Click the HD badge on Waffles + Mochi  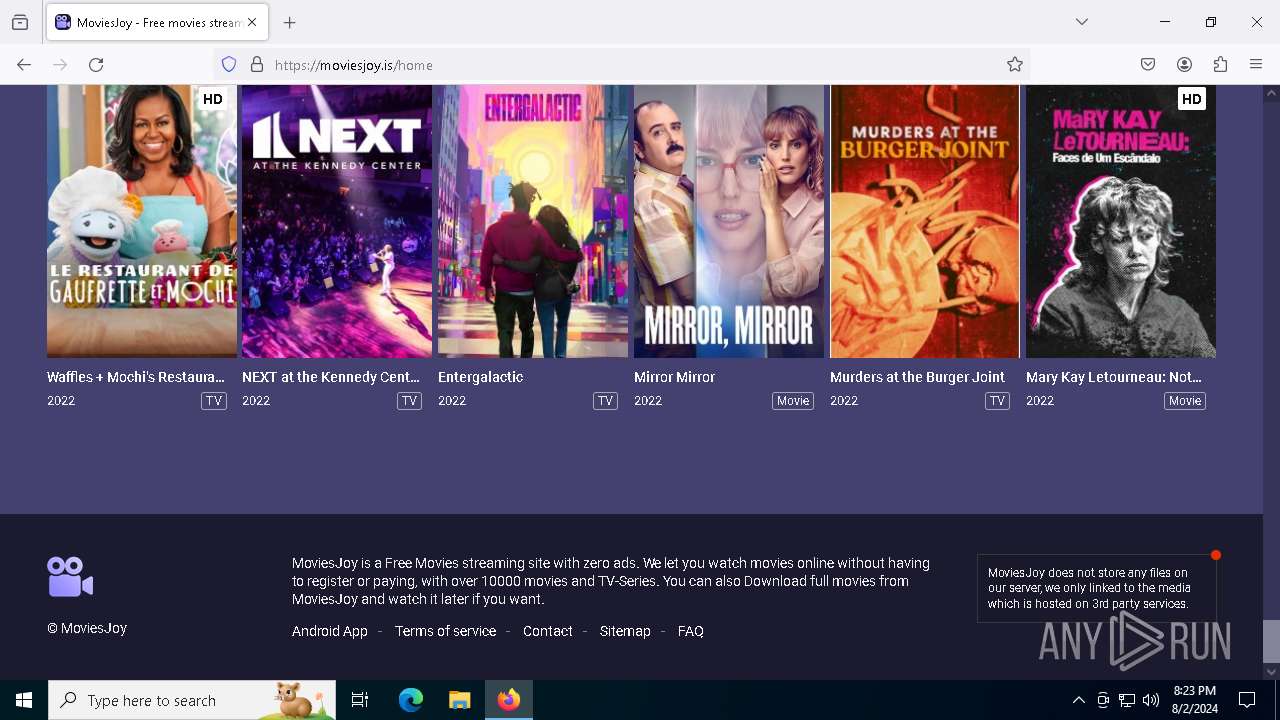(212, 99)
